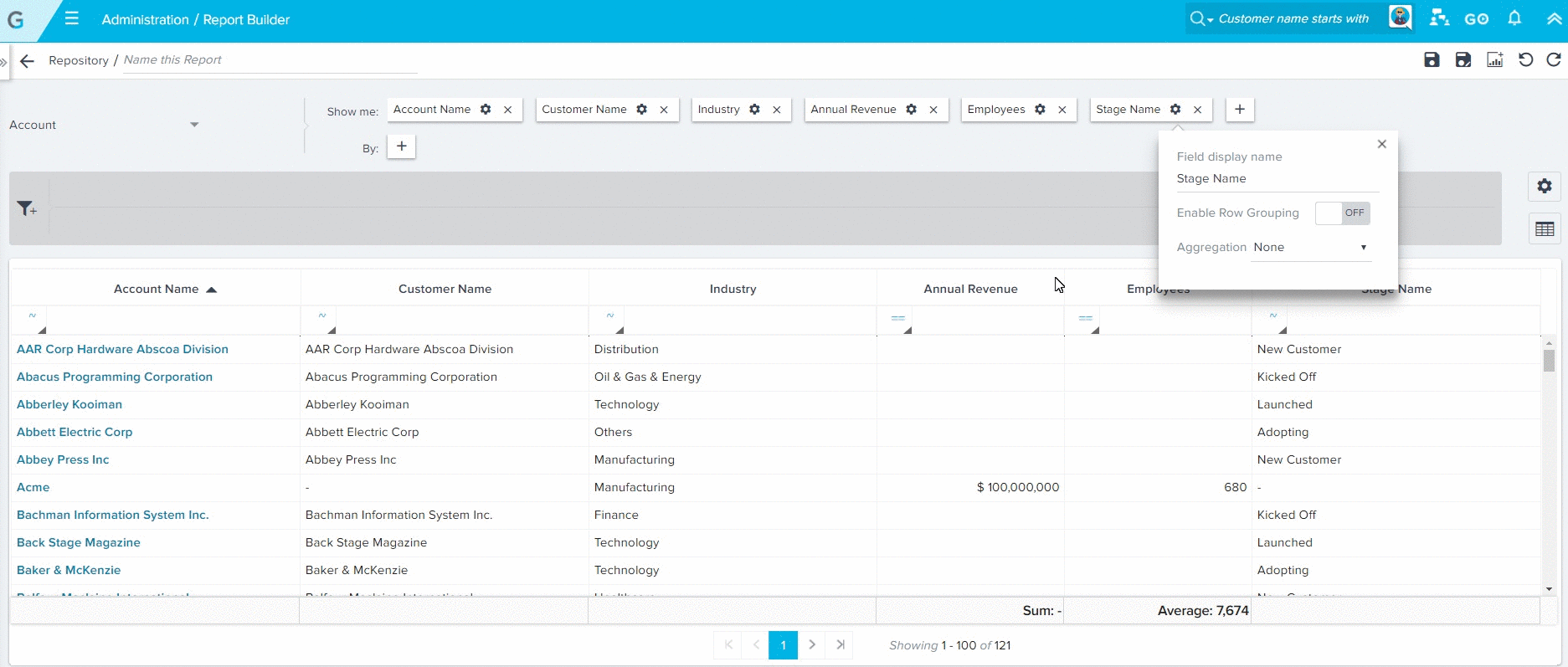Viewport: 1568px width, 667px height.
Task: Open settings gear for Annual Revenue field
Action: coord(912,110)
